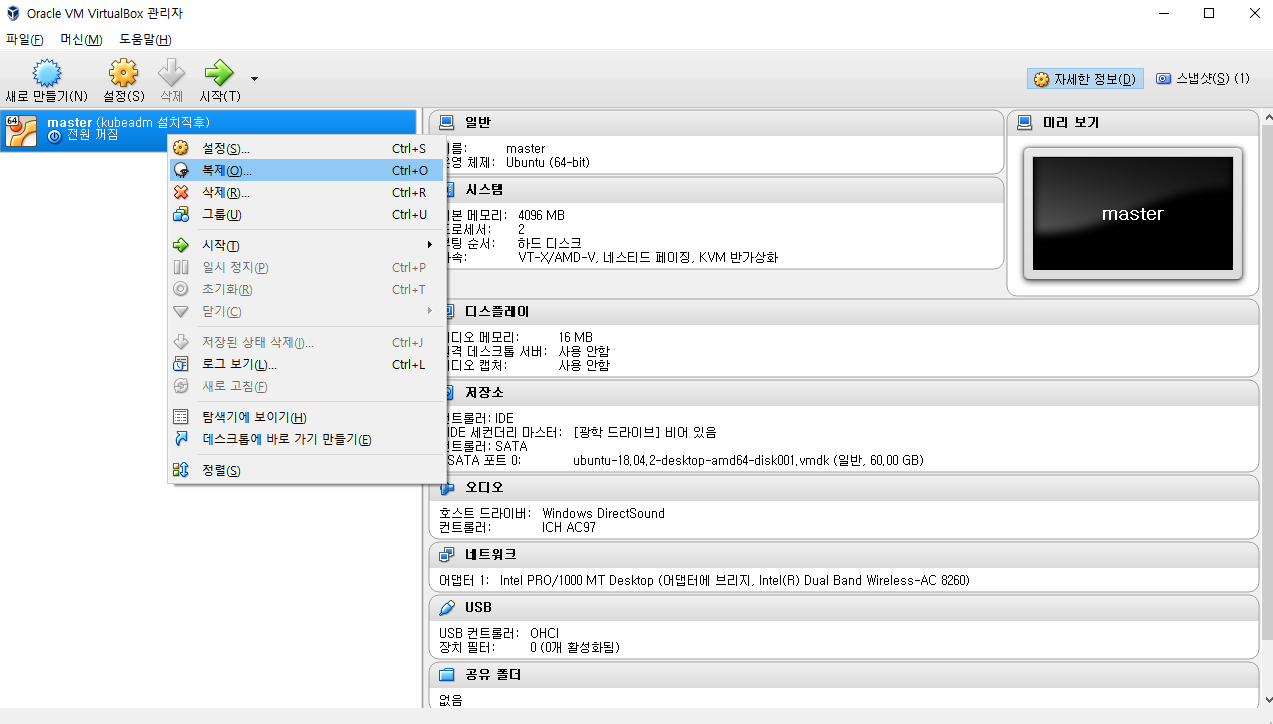This screenshot has height=724, width=1273.
Task: Click the green arrow icon beside 시작(T)
Action: 181,245
